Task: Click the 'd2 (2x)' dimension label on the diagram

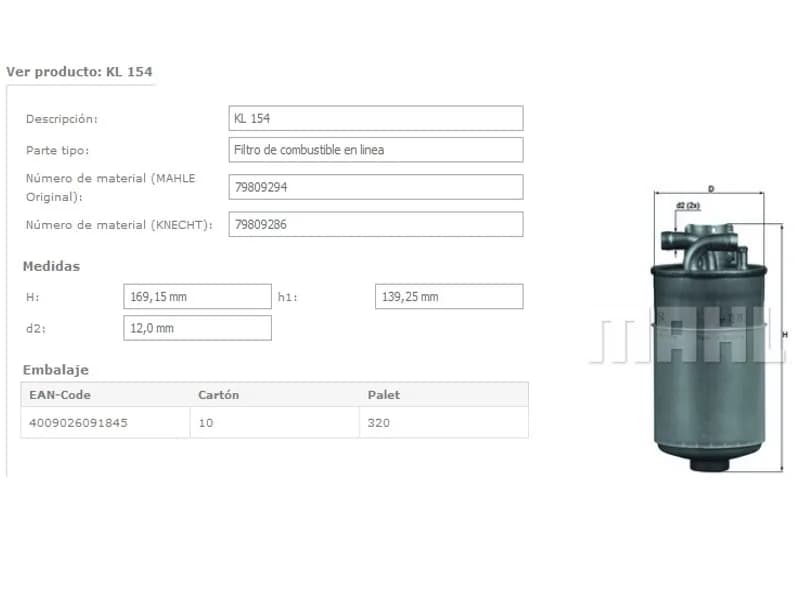Action: tap(688, 206)
